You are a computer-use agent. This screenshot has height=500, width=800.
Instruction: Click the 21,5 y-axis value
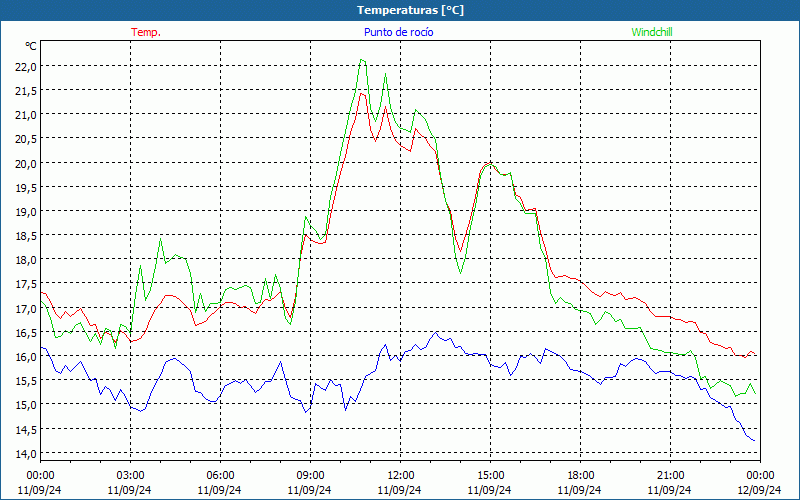tap(27, 90)
